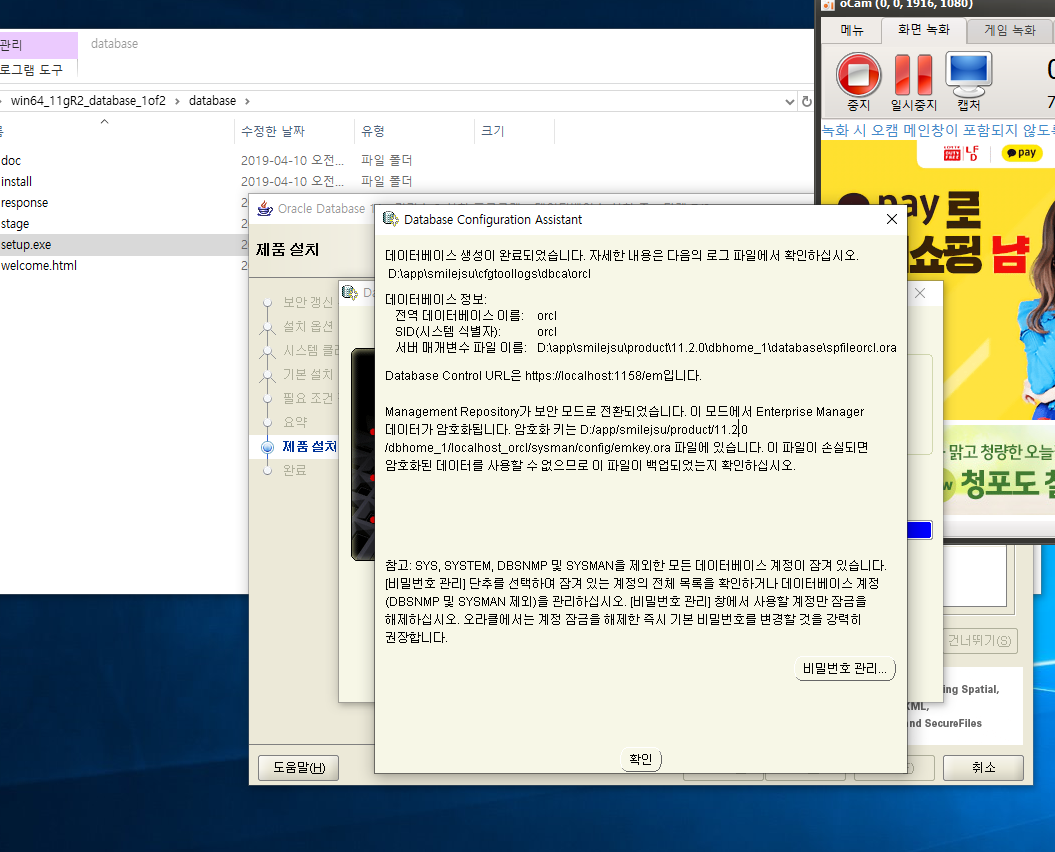Image resolution: width=1055 pixels, height=852 pixels.
Task: Take screenshot with oCam 캡처 icon
Action: tap(969, 81)
